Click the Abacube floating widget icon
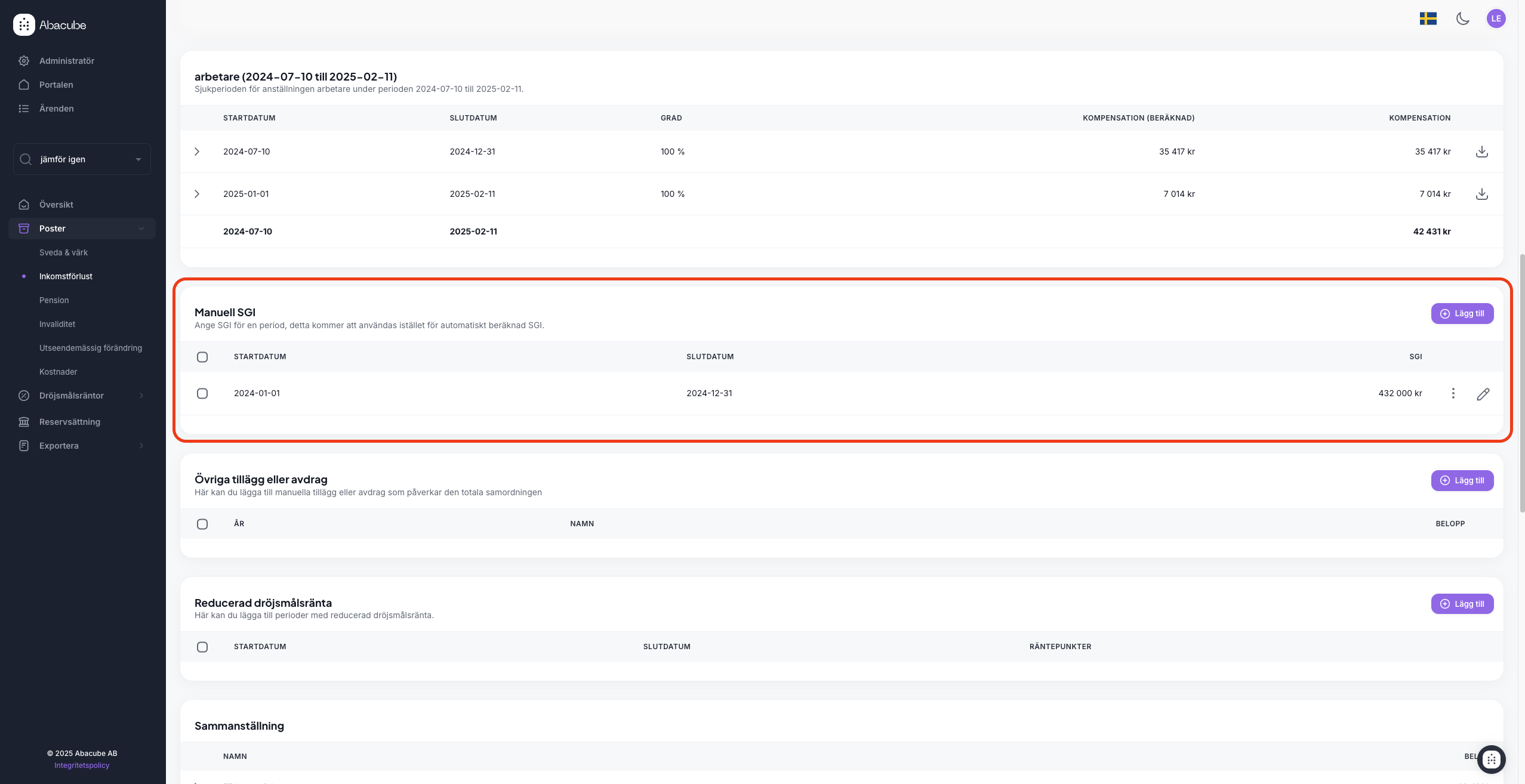Viewport: 1525px width, 784px height. 1491,759
